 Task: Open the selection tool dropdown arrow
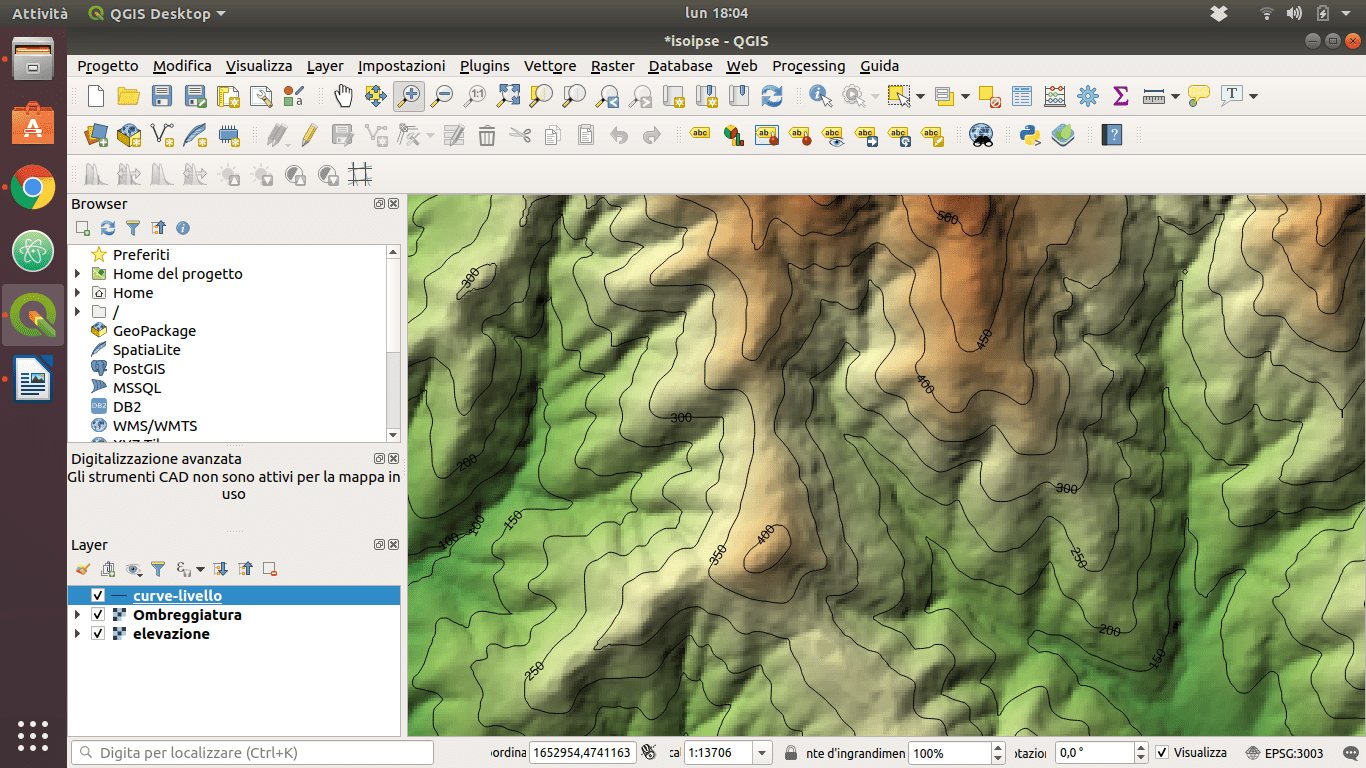(x=920, y=96)
